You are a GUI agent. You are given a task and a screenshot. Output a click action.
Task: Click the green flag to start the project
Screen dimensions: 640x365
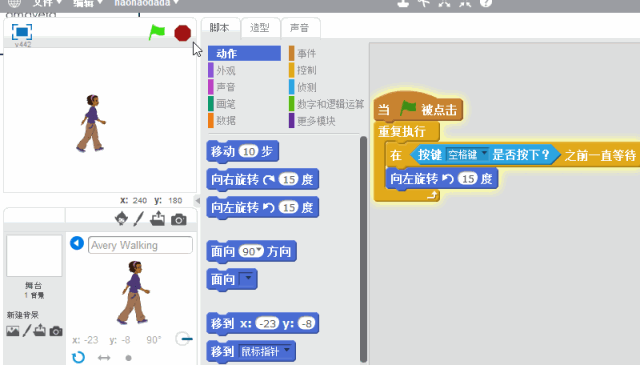[157, 32]
